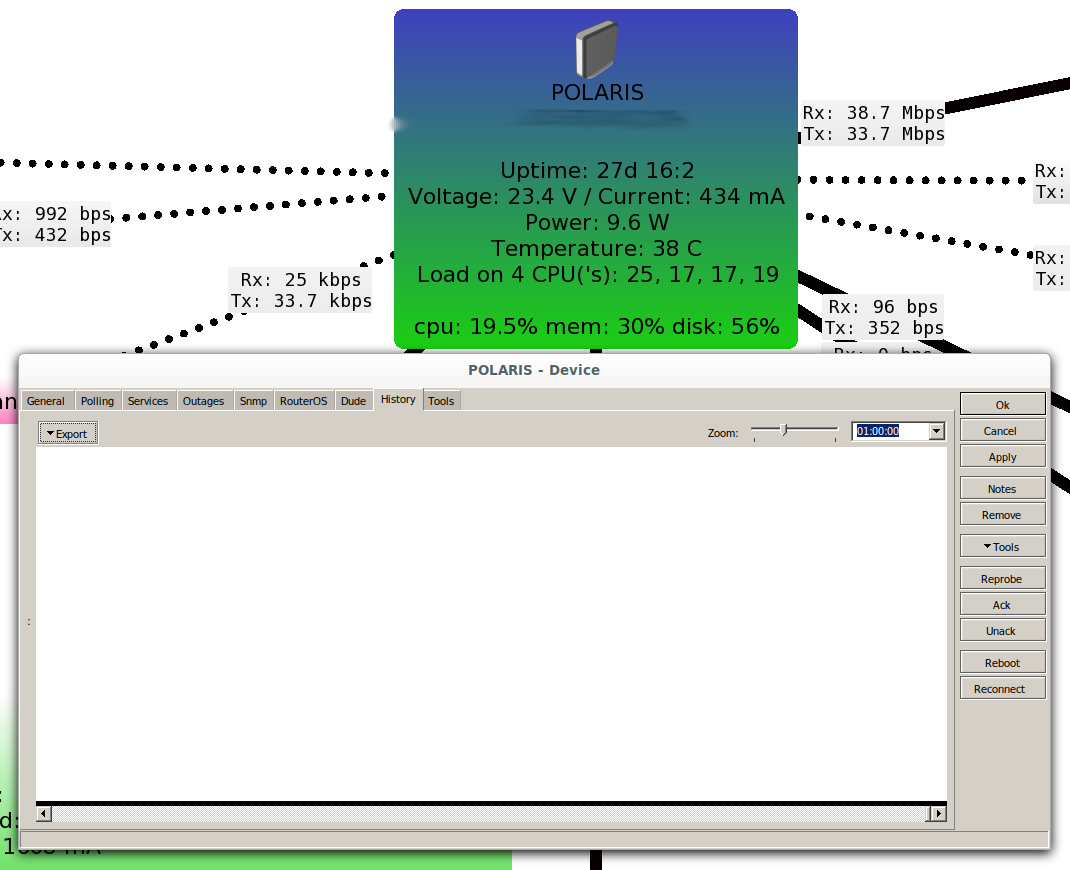Select the RouterOS tab

pyautogui.click(x=304, y=401)
